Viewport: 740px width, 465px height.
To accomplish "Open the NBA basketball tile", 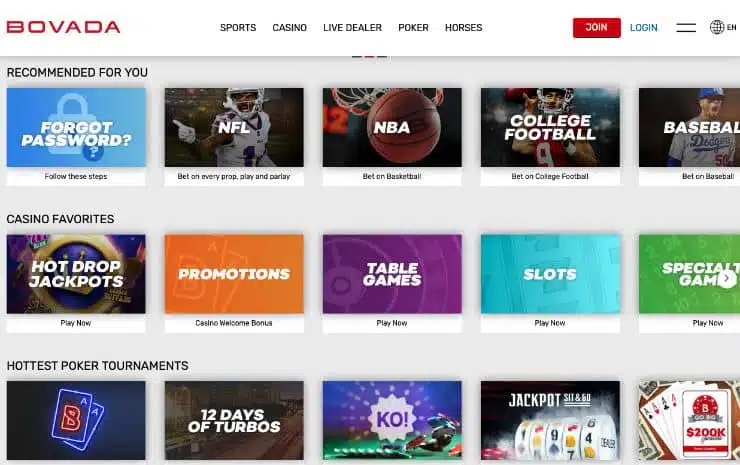I will tap(392, 128).
